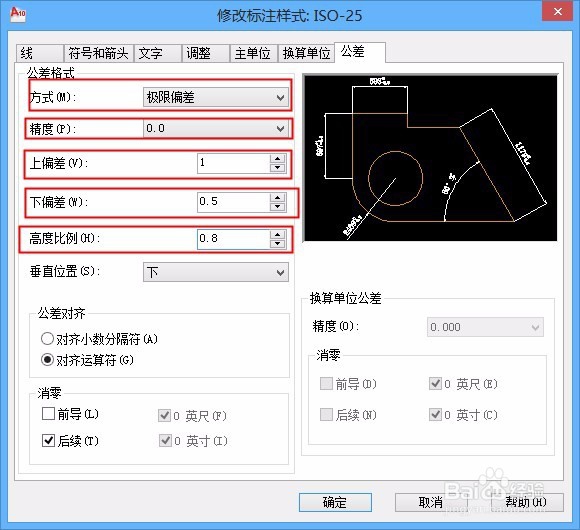
Task: Open the 调整 tab
Action: [x=205, y=53]
